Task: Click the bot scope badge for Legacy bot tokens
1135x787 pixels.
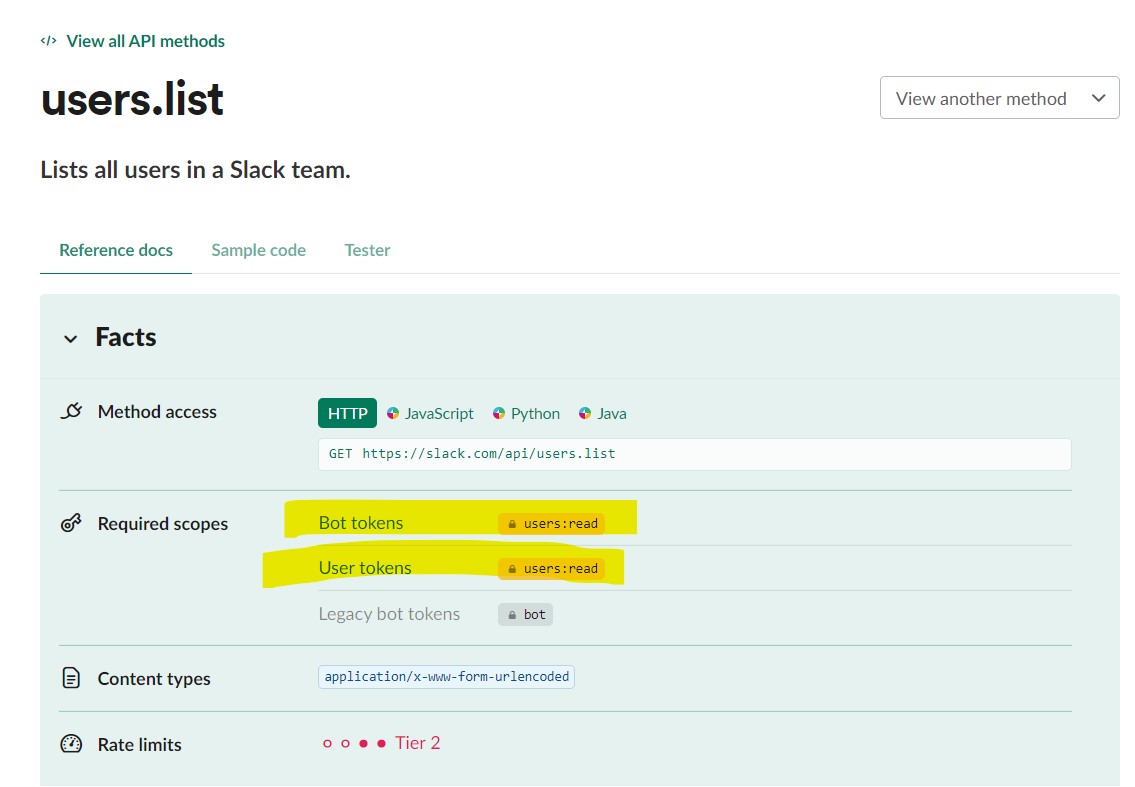Action: [x=526, y=615]
